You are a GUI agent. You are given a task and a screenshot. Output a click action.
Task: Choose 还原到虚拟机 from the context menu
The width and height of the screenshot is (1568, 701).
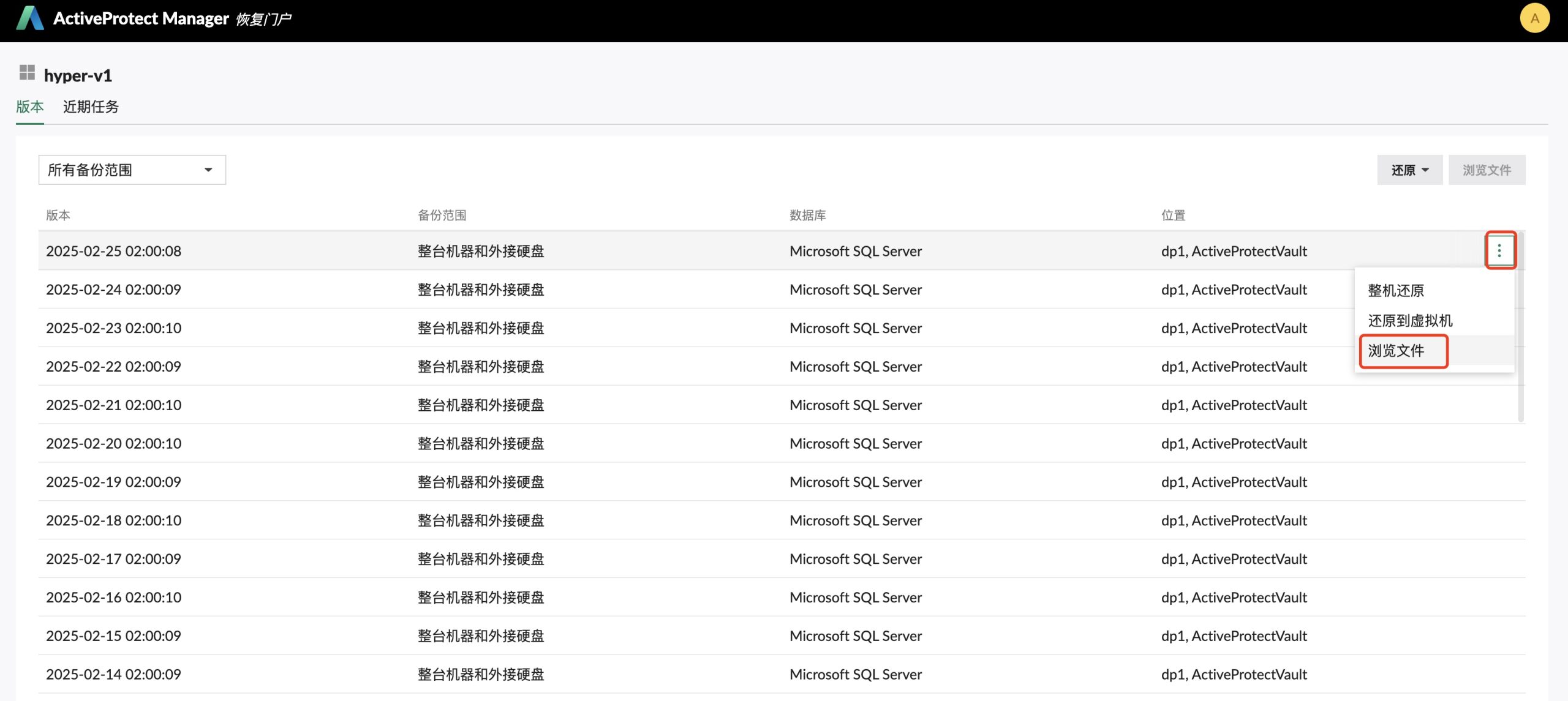1434,320
